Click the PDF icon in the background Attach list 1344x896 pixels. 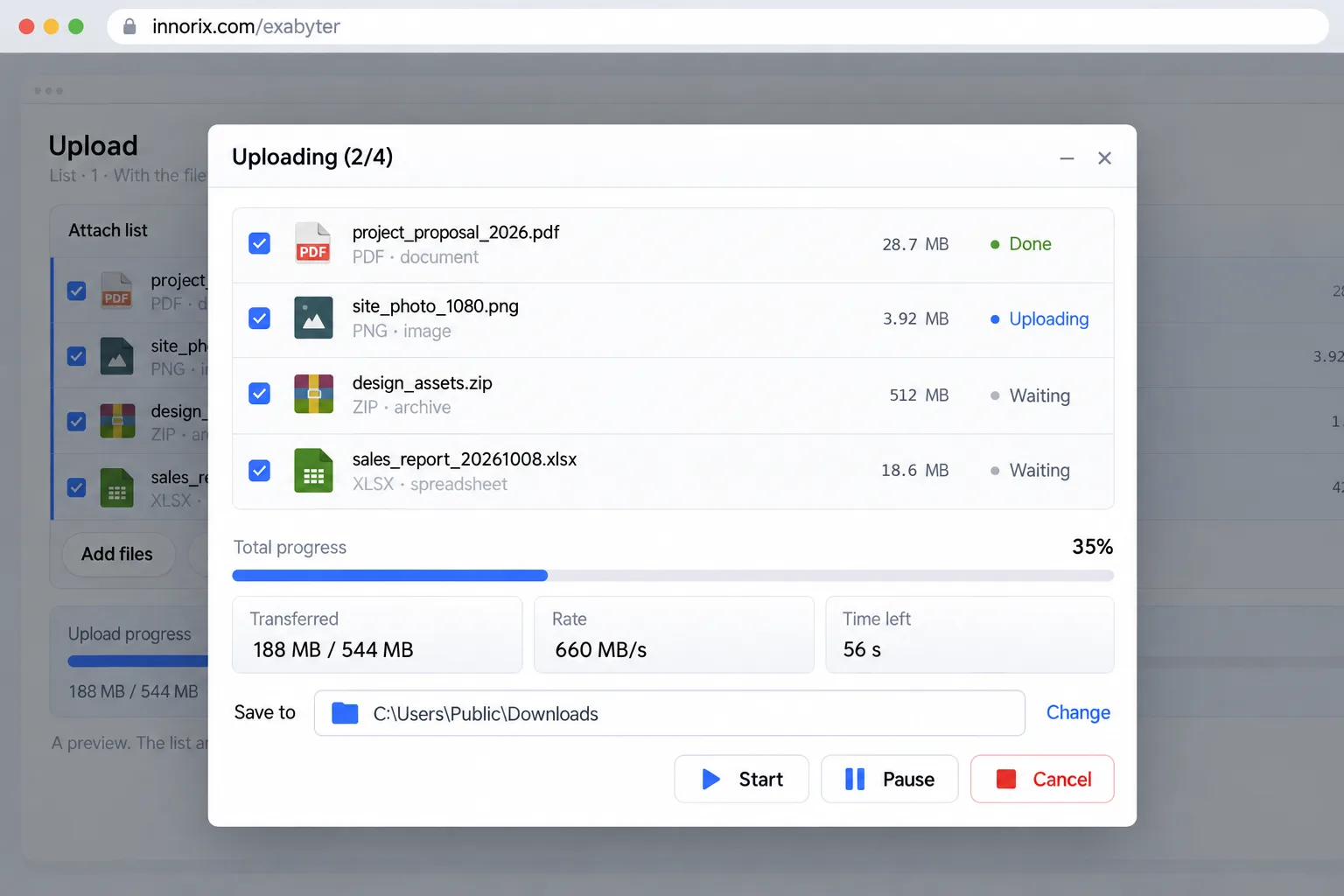coord(116,290)
